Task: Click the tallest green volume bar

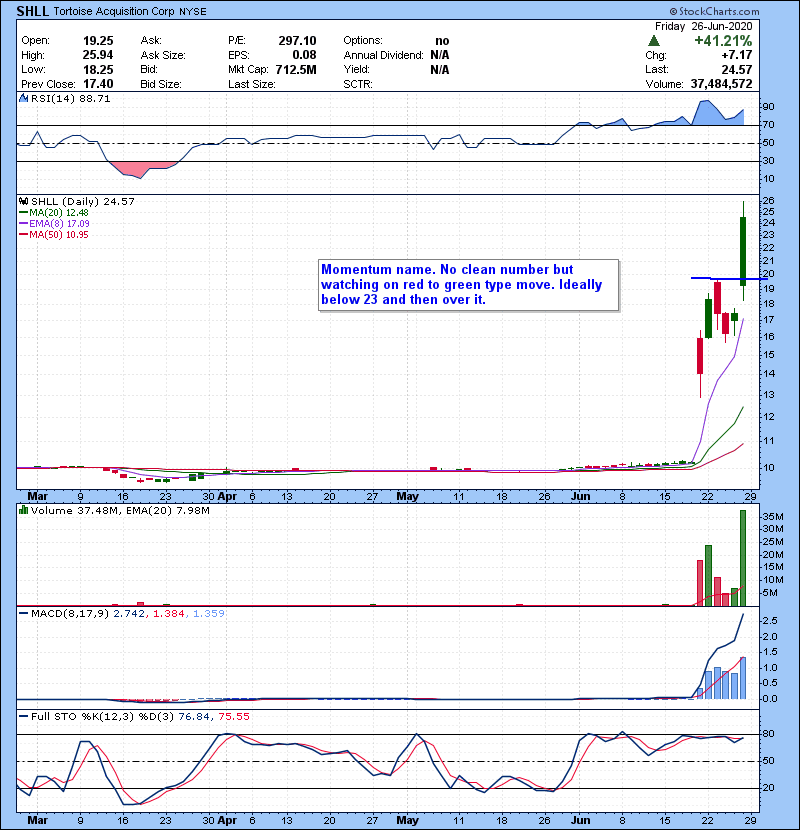Action: pyautogui.click(x=743, y=558)
